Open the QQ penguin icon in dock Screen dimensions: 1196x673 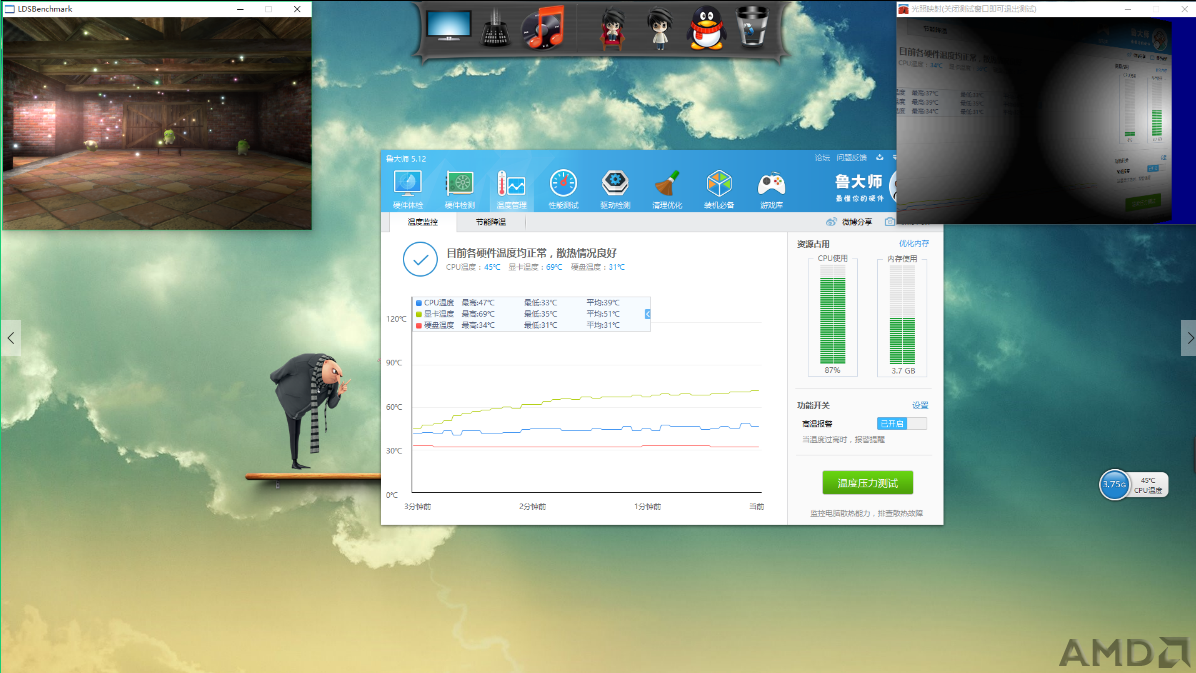[x=706, y=28]
